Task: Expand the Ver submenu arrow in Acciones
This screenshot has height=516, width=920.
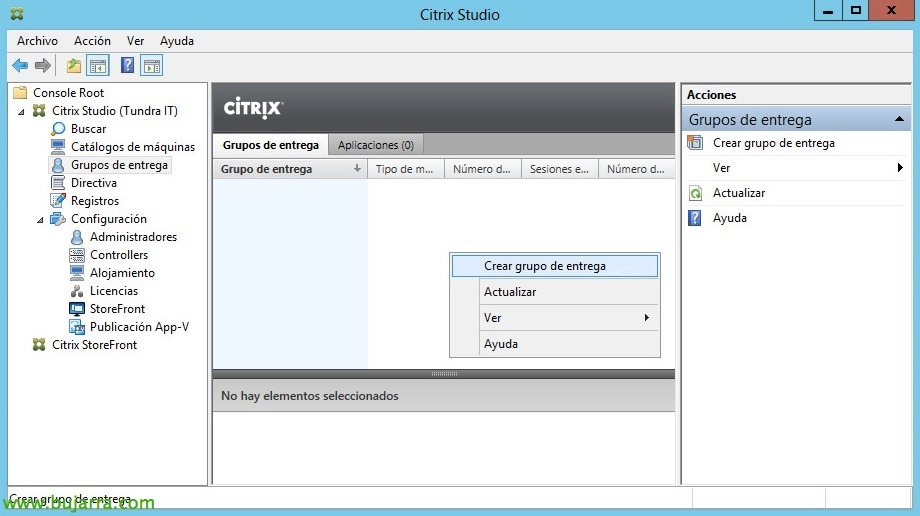Action: tap(900, 168)
